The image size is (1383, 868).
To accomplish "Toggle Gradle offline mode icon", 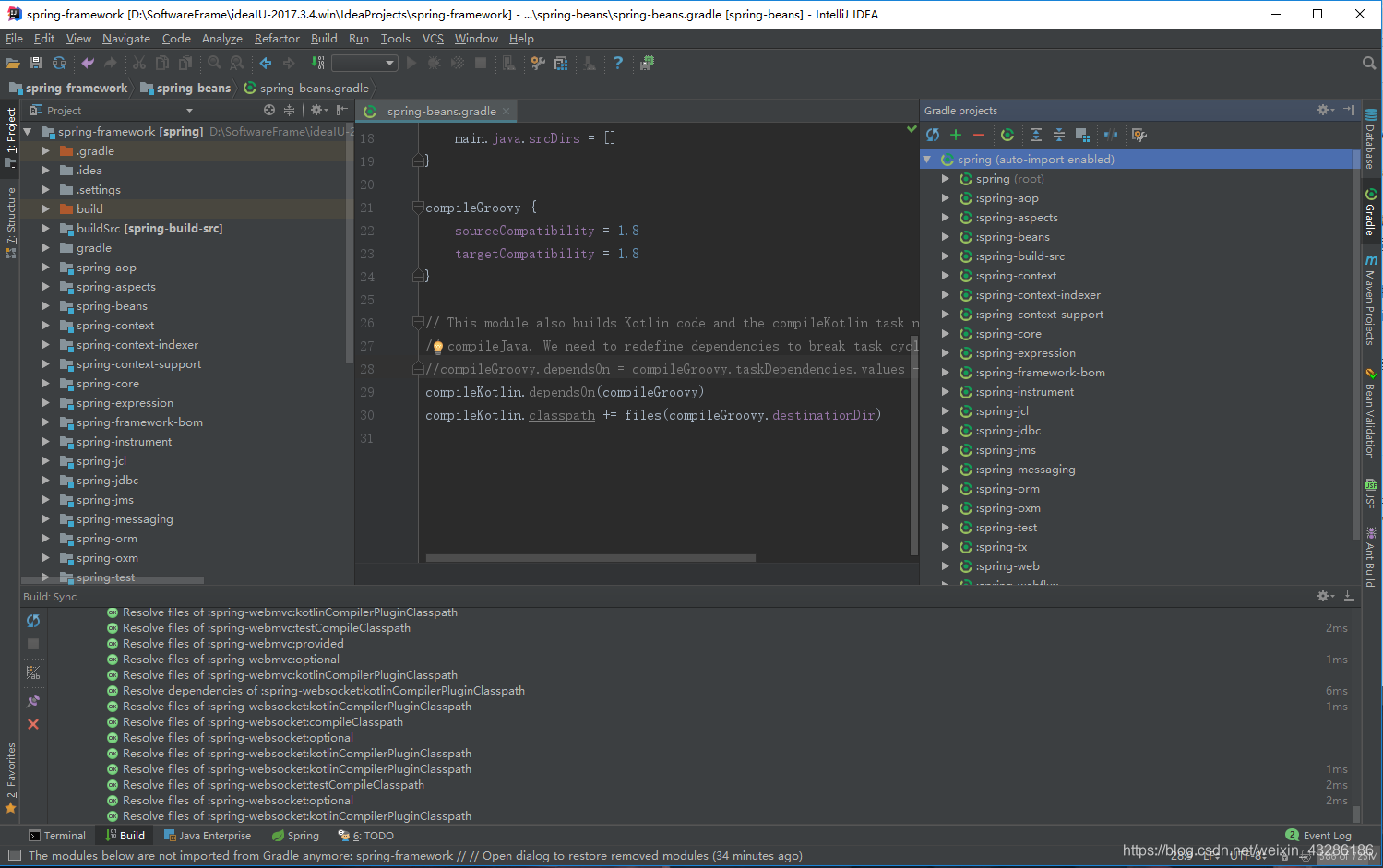I will pos(1111,136).
